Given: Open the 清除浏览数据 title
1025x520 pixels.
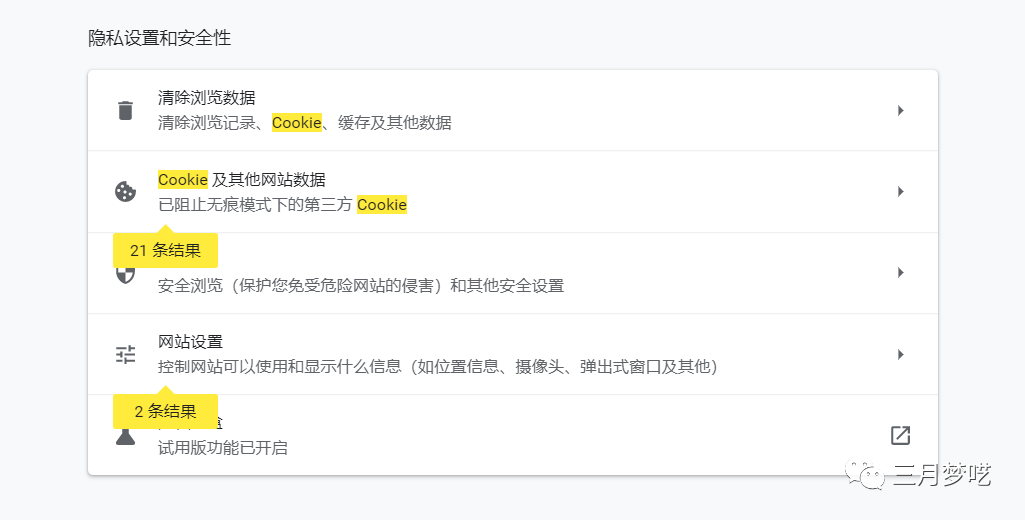Looking at the screenshot, I should 207,98.
